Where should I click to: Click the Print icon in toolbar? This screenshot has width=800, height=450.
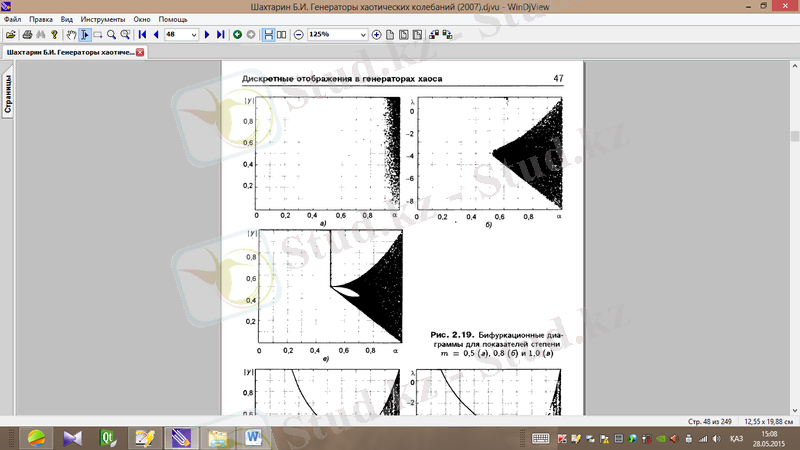[x=25, y=35]
